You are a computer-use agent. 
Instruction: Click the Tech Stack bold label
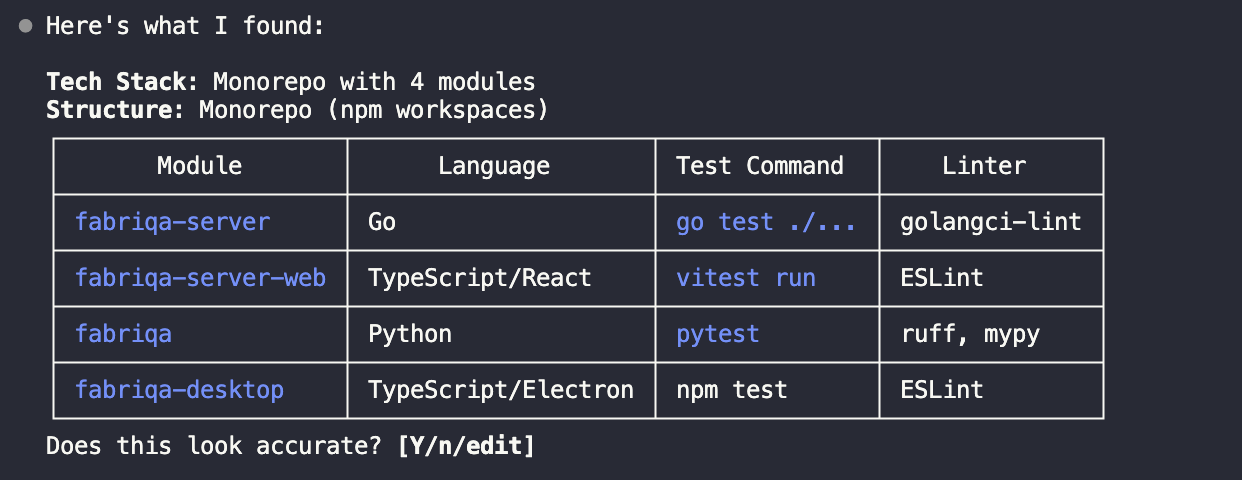tap(116, 82)
